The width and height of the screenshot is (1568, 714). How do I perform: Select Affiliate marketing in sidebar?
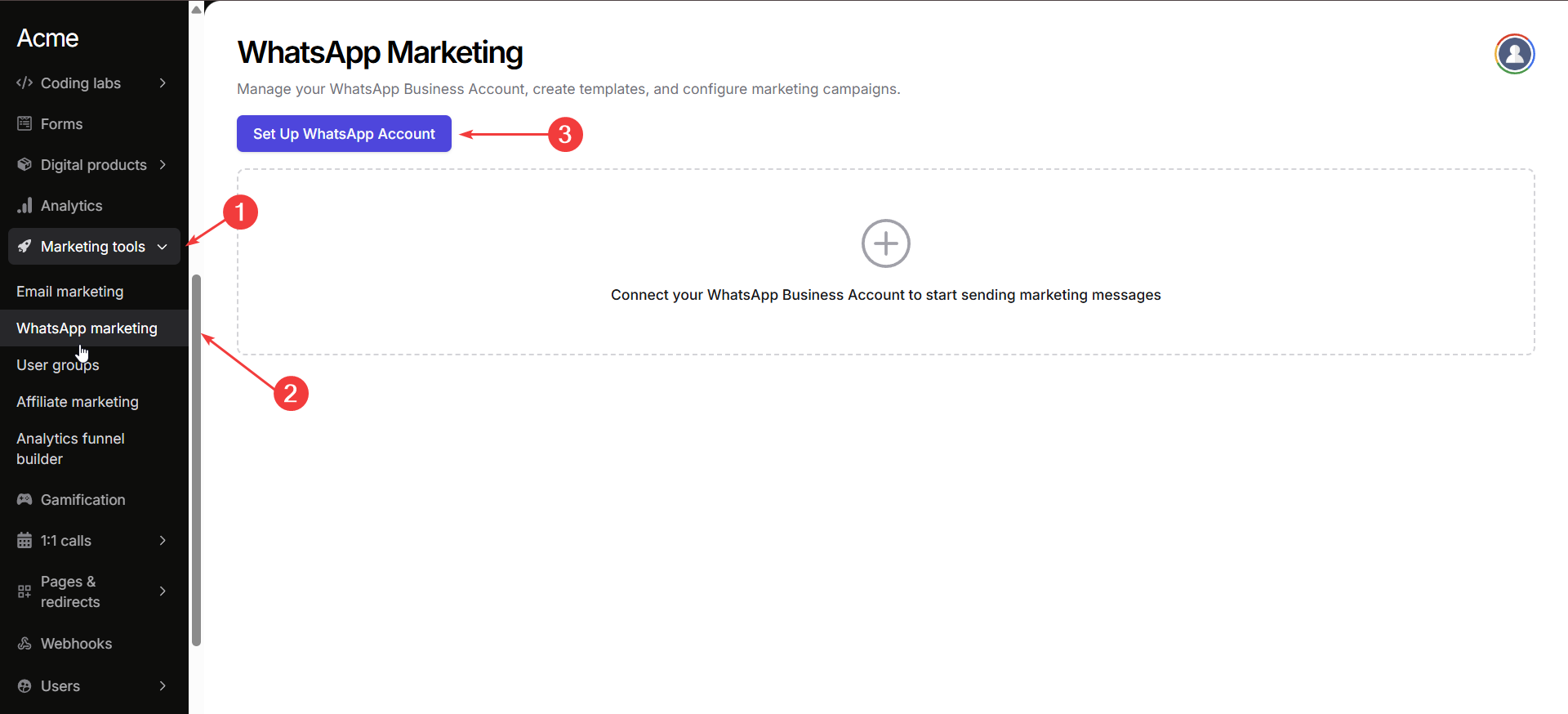tap(78, 402)
